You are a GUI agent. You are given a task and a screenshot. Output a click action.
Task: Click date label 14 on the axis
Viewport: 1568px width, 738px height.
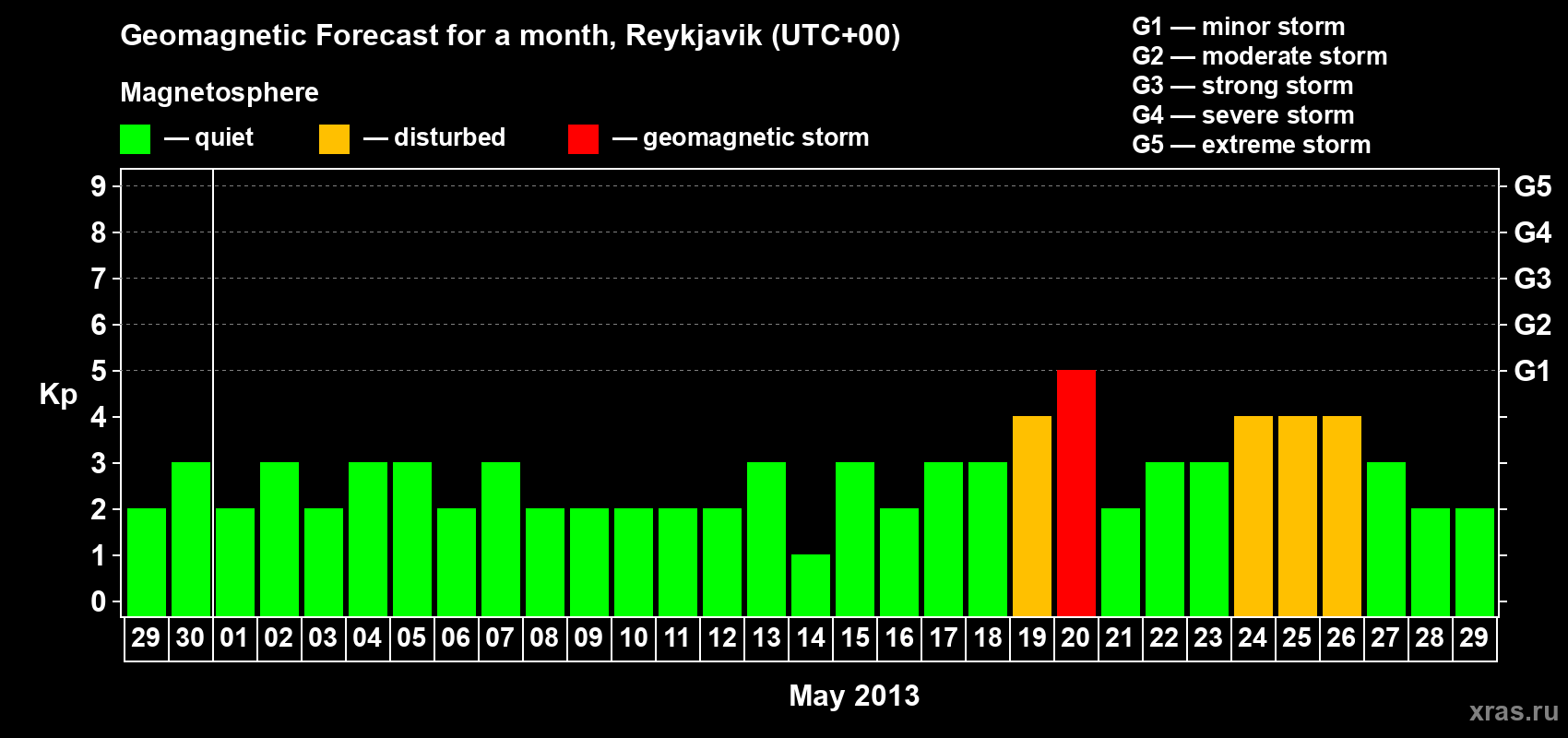pyautogui.click(x=810, y=638)
